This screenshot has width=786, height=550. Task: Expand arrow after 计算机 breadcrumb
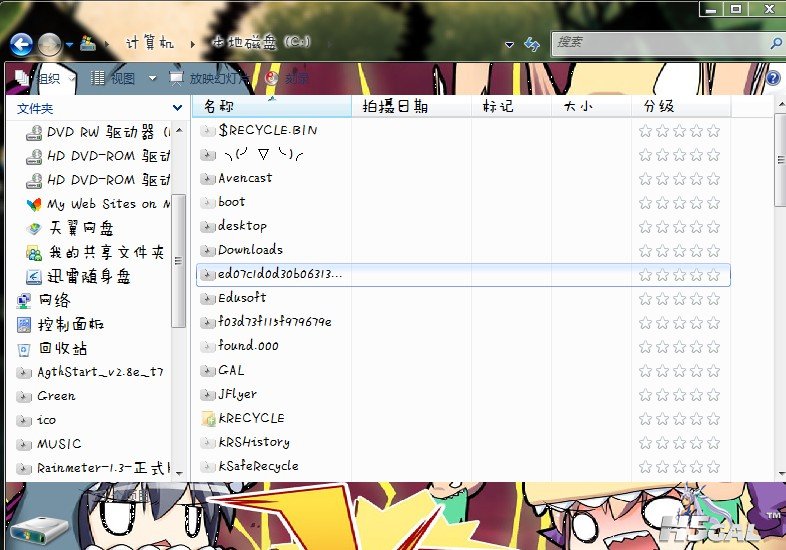[192, 44]
